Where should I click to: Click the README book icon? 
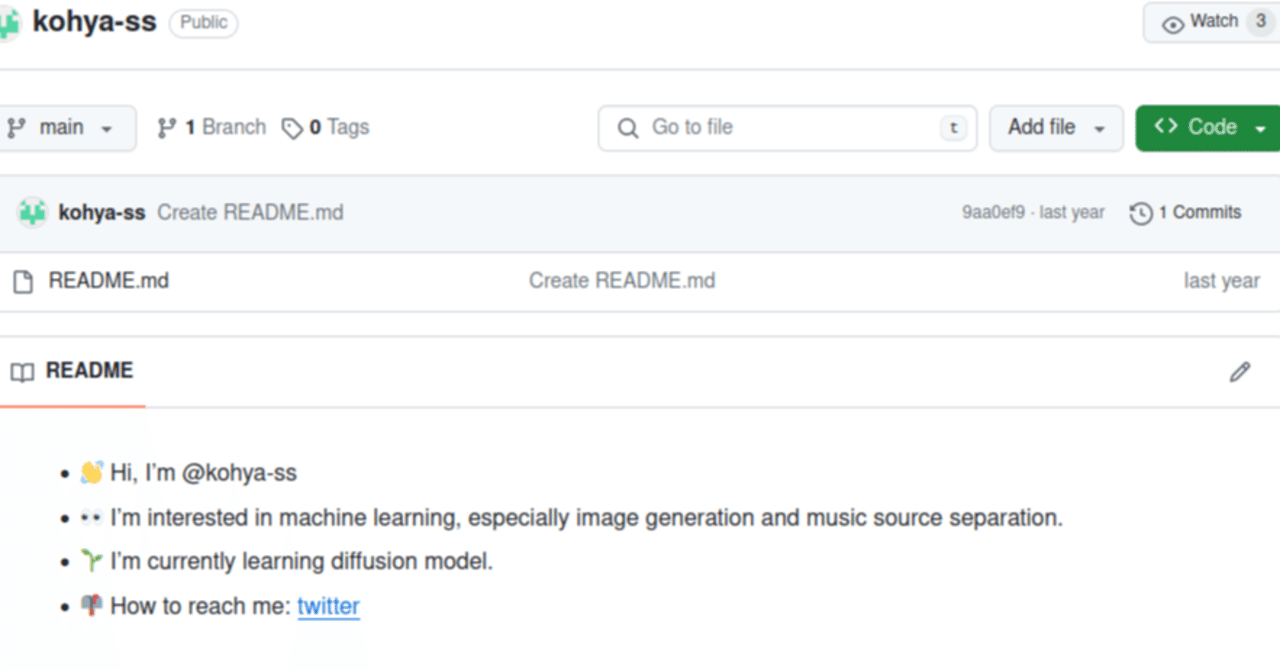pos(22,372)
